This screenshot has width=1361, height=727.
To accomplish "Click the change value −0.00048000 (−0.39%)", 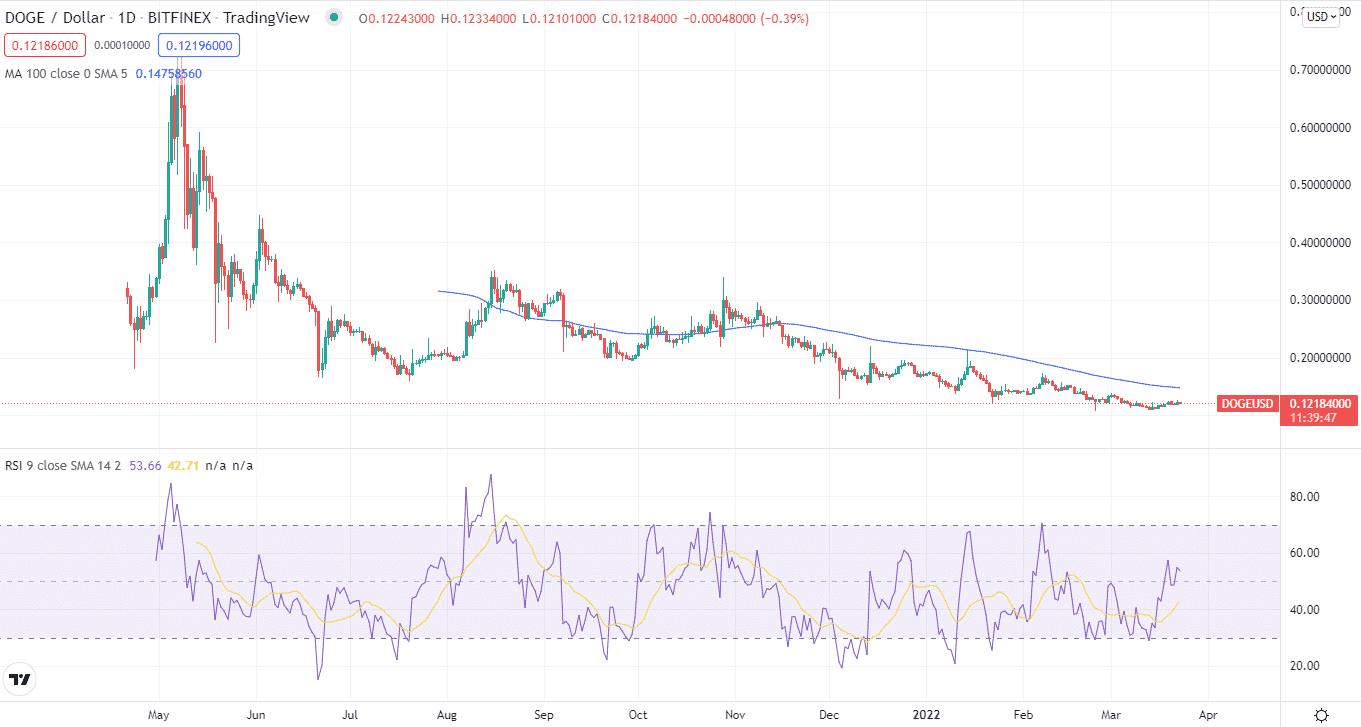I will [748, 17].
